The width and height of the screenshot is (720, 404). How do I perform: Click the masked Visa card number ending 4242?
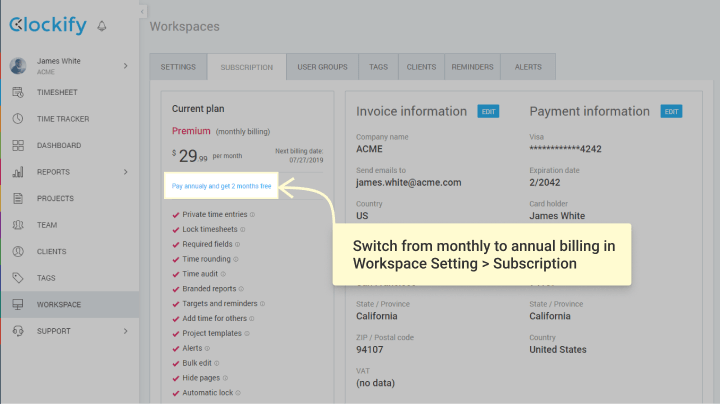(565, 149)
